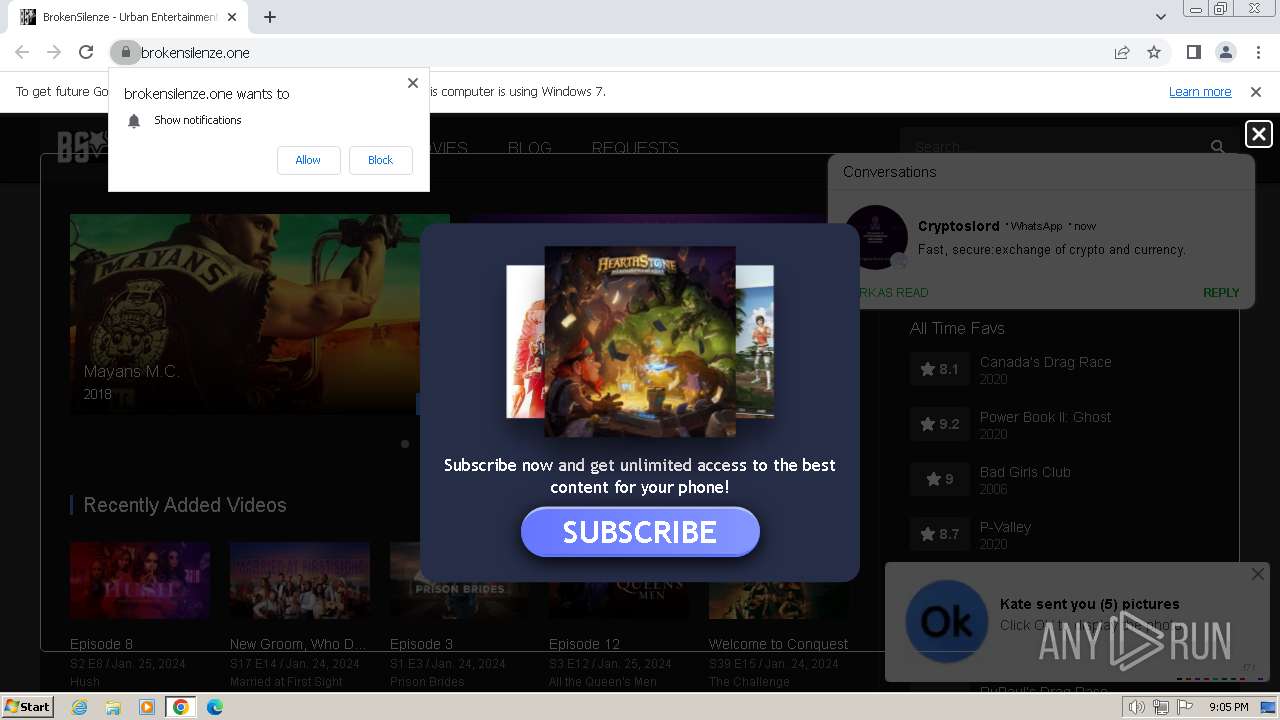Viewport: 1280px width, 720px height.
Task: Expand the tab search chevron
Action: click(1160, 17)
